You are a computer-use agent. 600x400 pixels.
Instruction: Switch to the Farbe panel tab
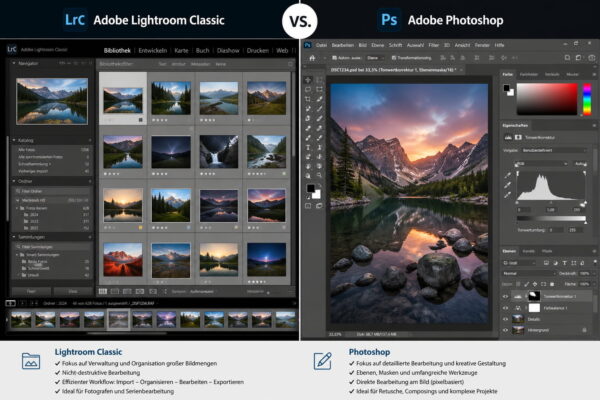point(508,74)
